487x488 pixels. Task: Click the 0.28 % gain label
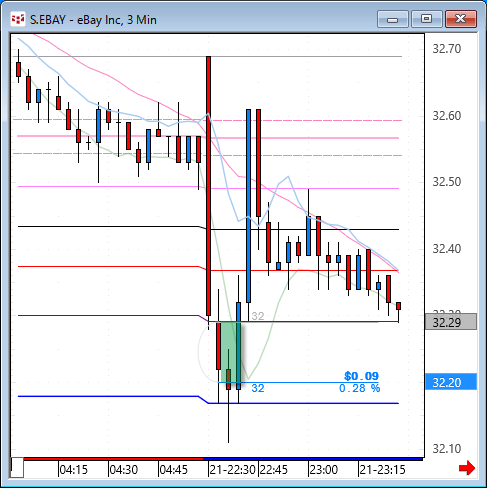359,388
